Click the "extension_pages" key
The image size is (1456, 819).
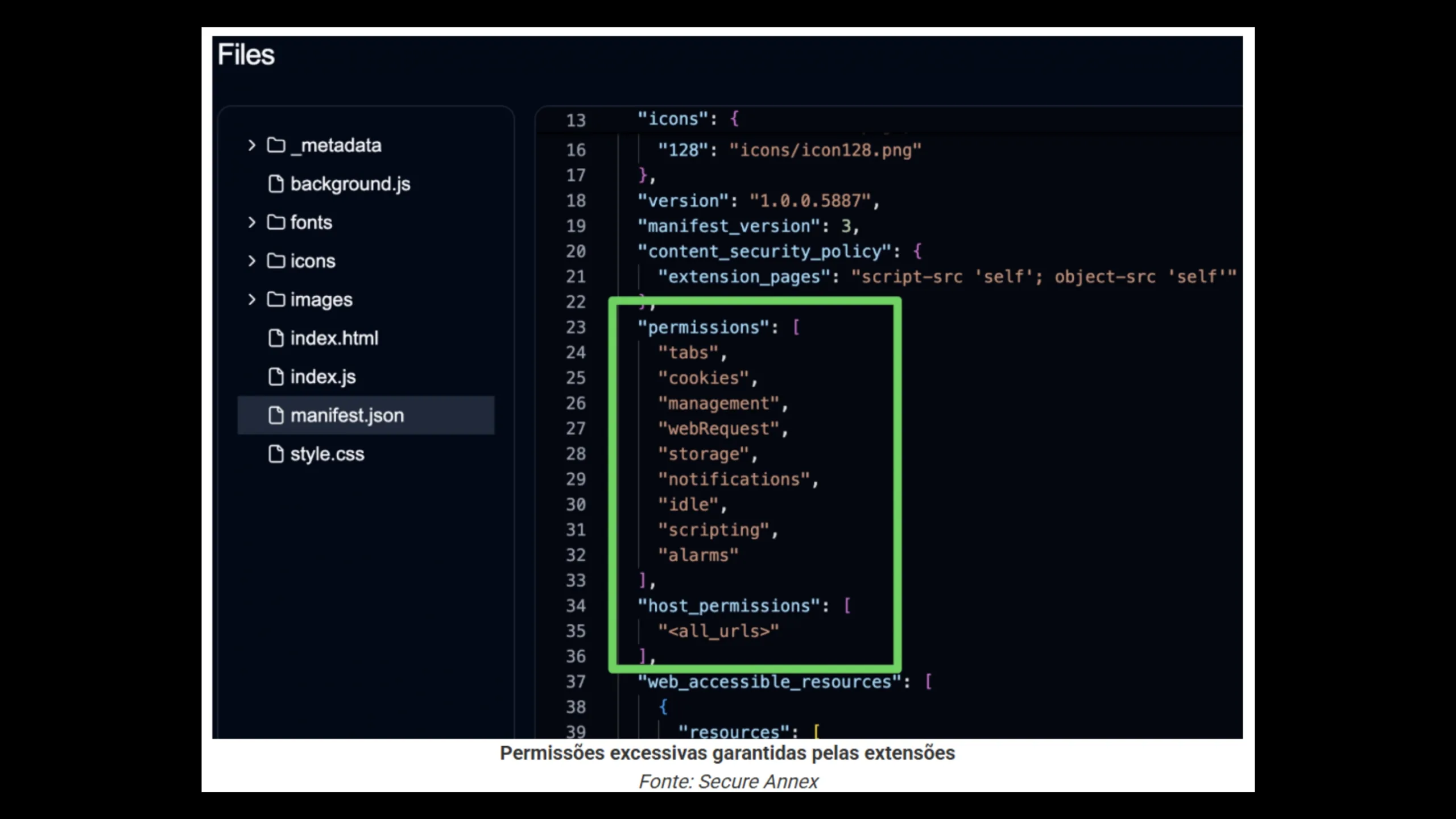[x=744, y=278]
